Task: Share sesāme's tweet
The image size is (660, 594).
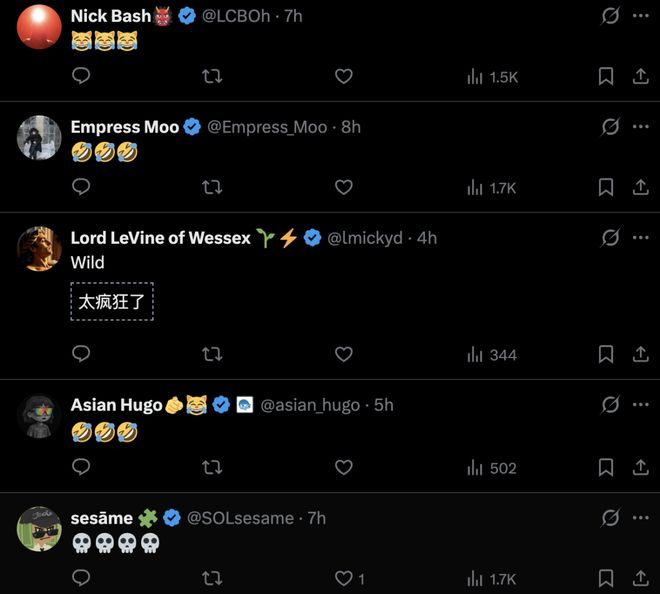Action: pyautogui.click(x=640, y=578)
